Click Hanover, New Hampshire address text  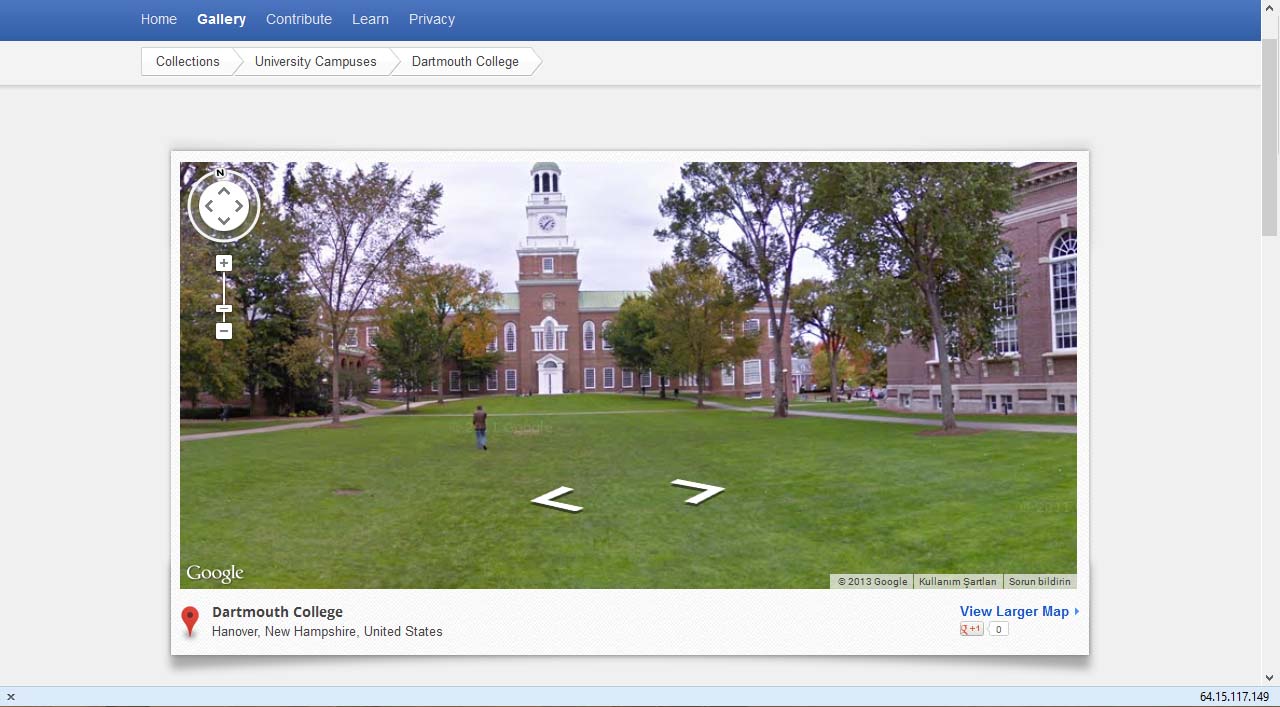(x=327, y=631)
